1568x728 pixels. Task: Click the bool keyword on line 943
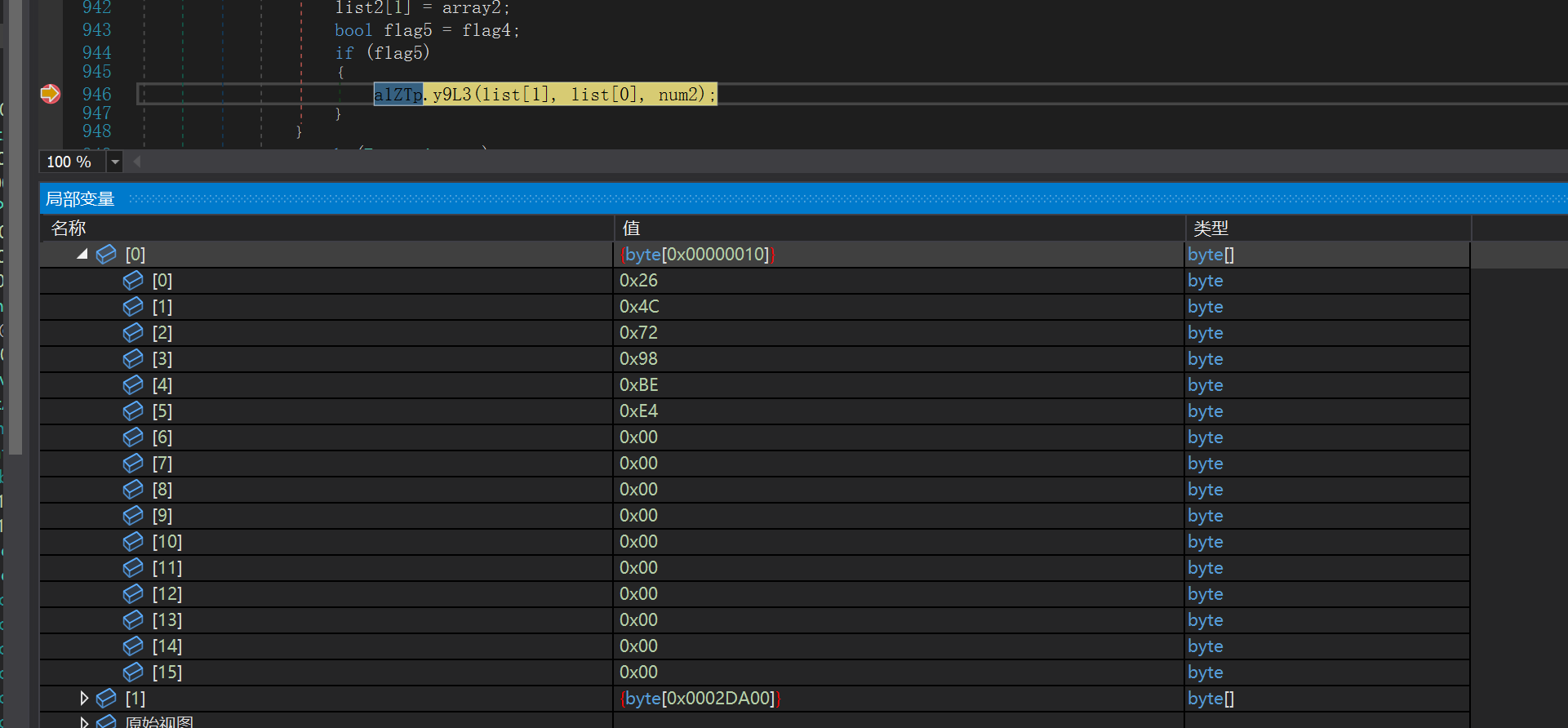click(353, 30)
